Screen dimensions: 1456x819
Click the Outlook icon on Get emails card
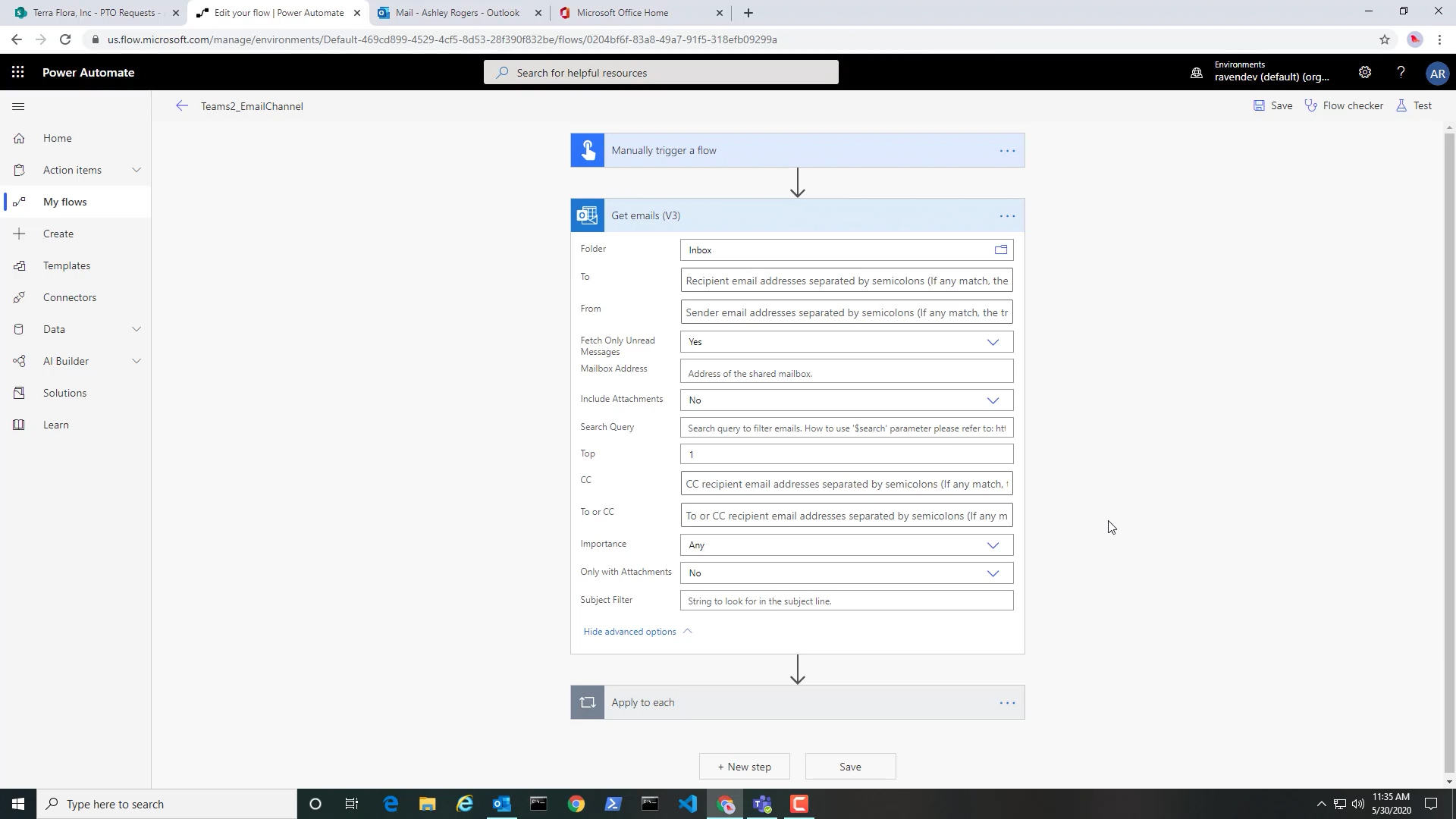click(x=588, y=215)
